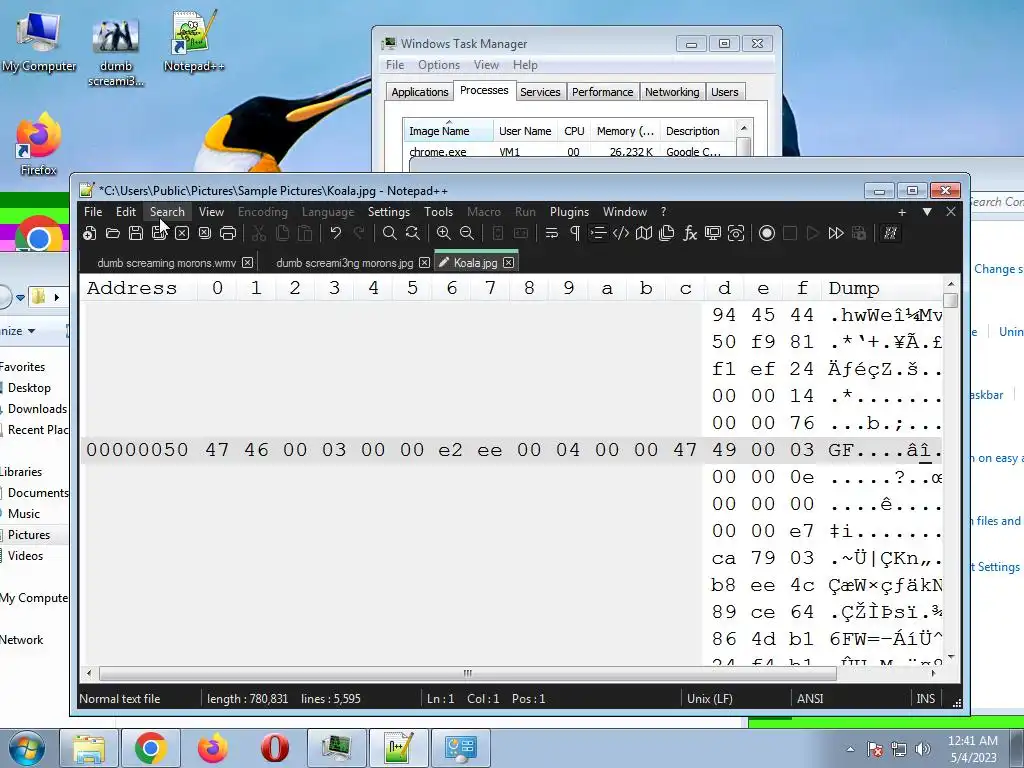1024x768 pixels.
Task: Zoom in with the plus magnifier
Action: point(443,233)
